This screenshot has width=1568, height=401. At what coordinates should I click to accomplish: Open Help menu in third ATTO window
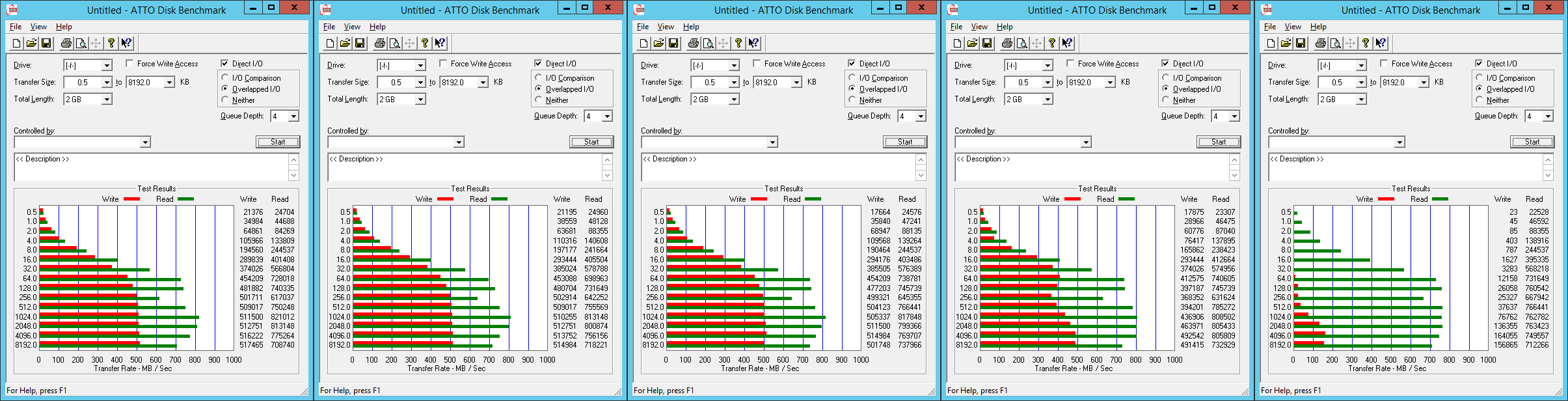[x=691, y=27]
